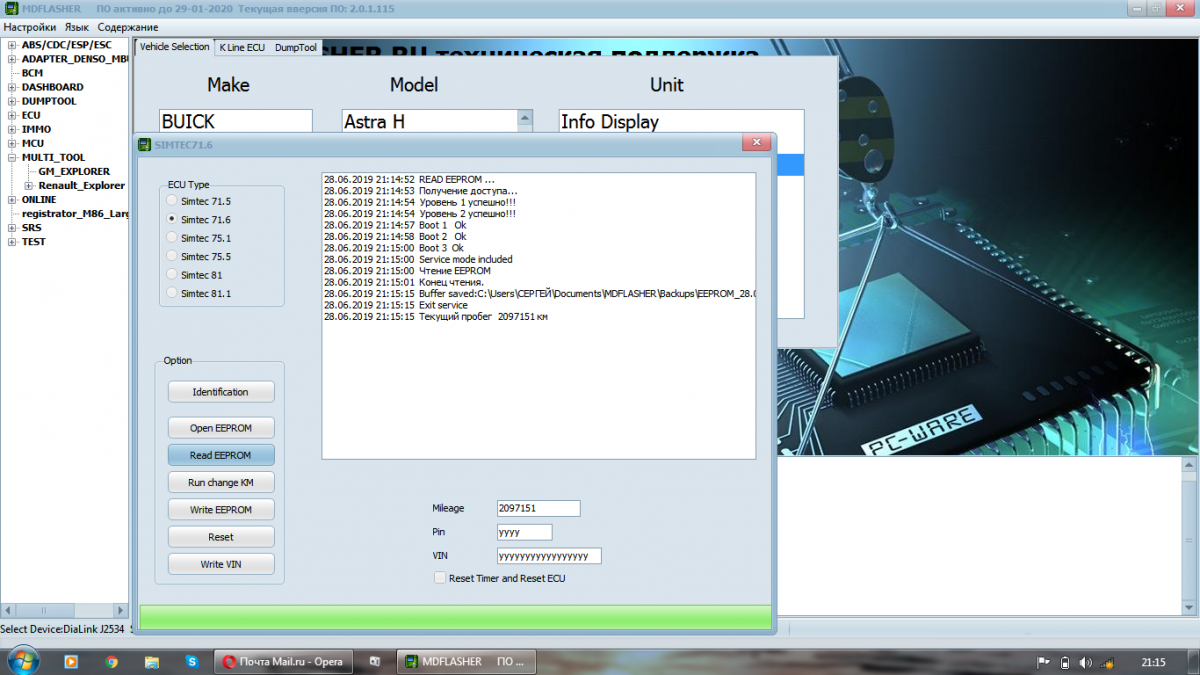
Task: Click the Mileage input field
Action: 538,508
